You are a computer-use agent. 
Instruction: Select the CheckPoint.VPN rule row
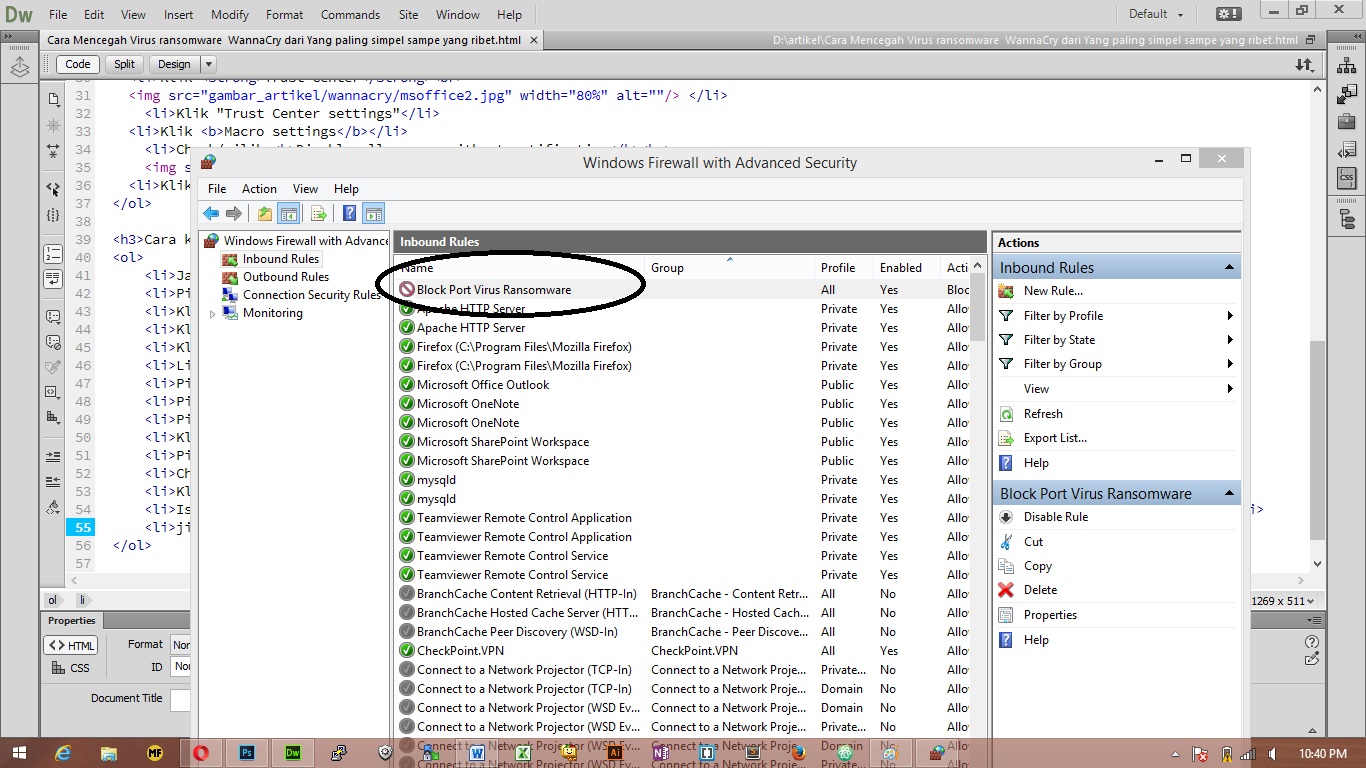point(682,651)
